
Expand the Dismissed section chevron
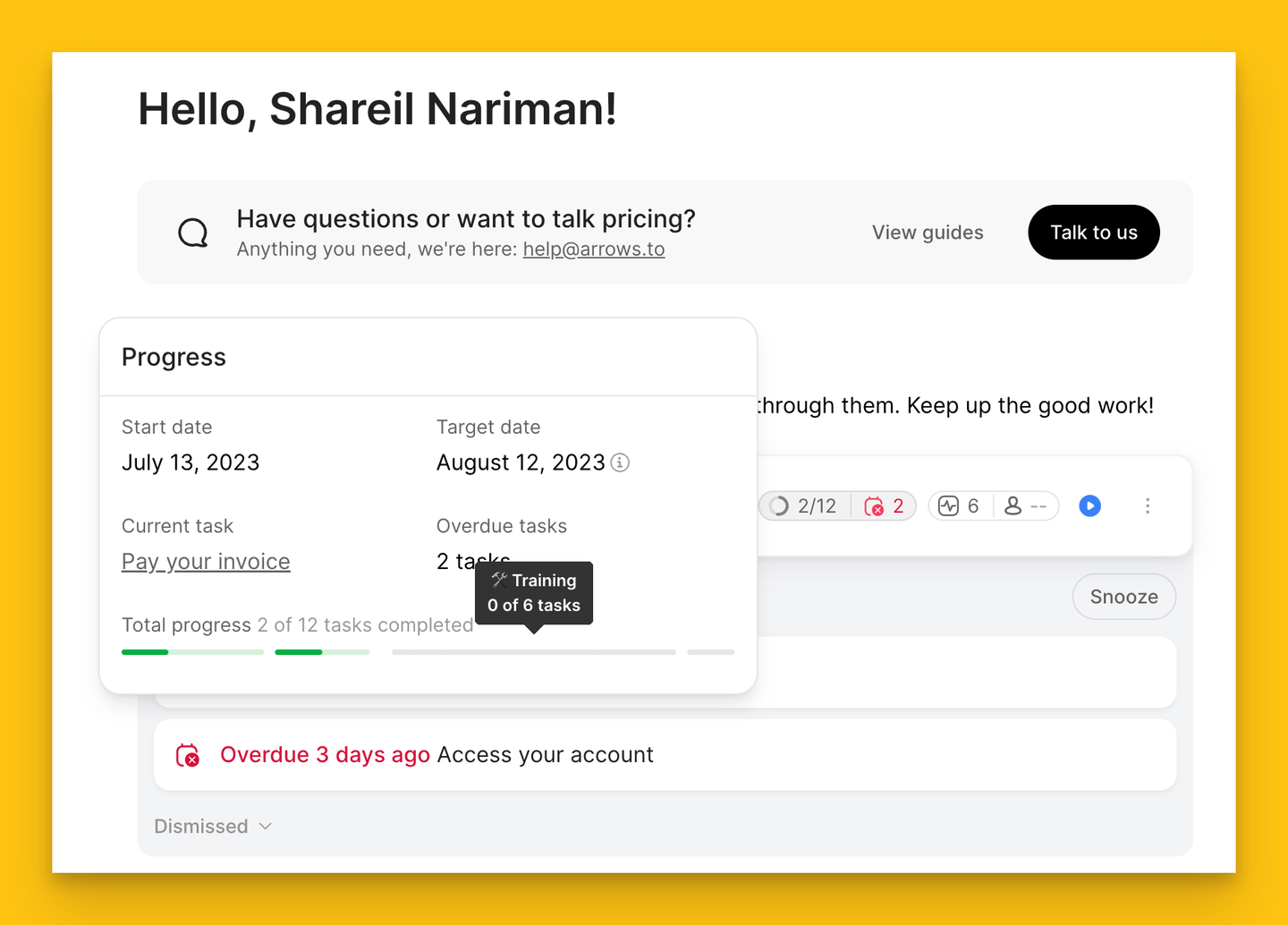pyautogui.click(x=265, y=827)
